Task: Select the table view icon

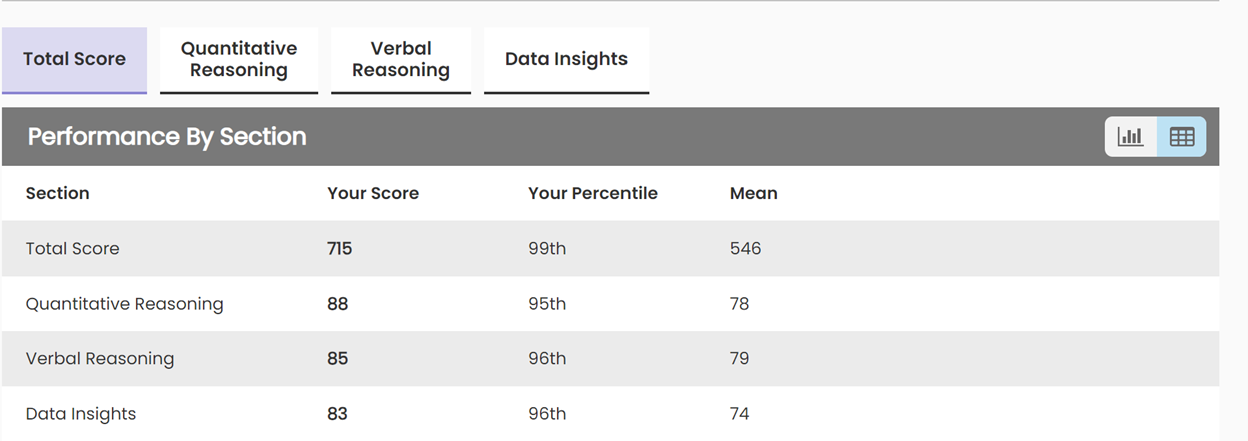Action: coord(1182,137)
